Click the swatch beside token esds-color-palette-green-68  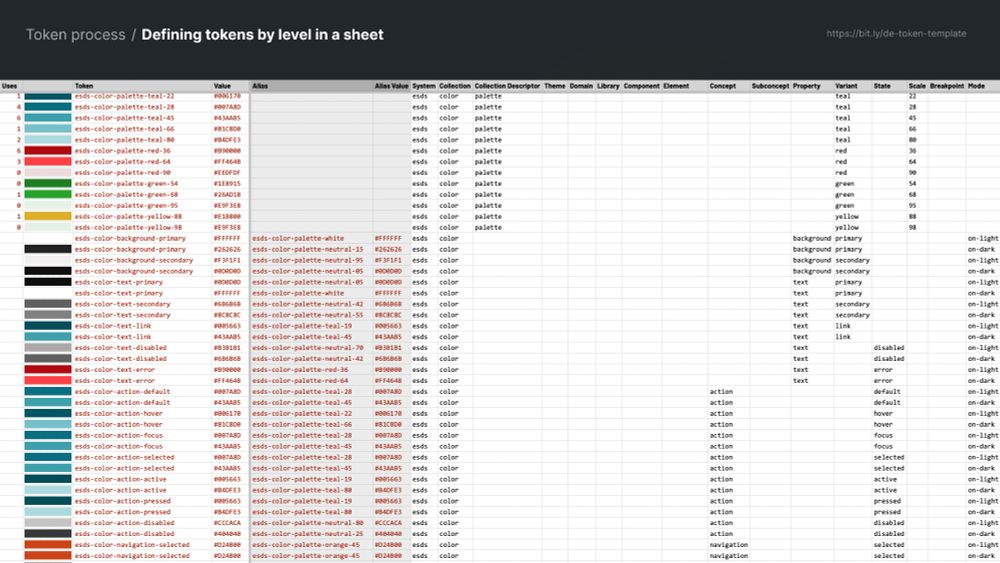coord(48,194)
